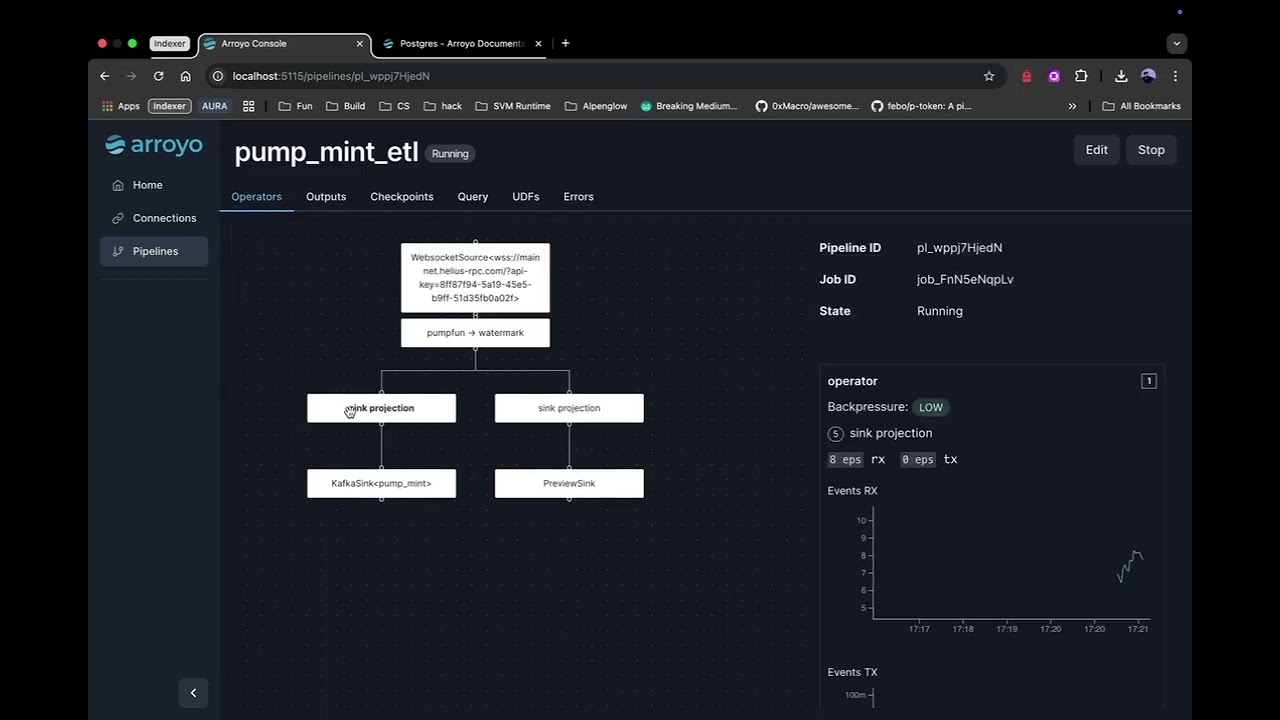Select the KafkaSink<pump_mint> node
The height and width of the screenshot is (720, 1280).
[x=381, y=483]
